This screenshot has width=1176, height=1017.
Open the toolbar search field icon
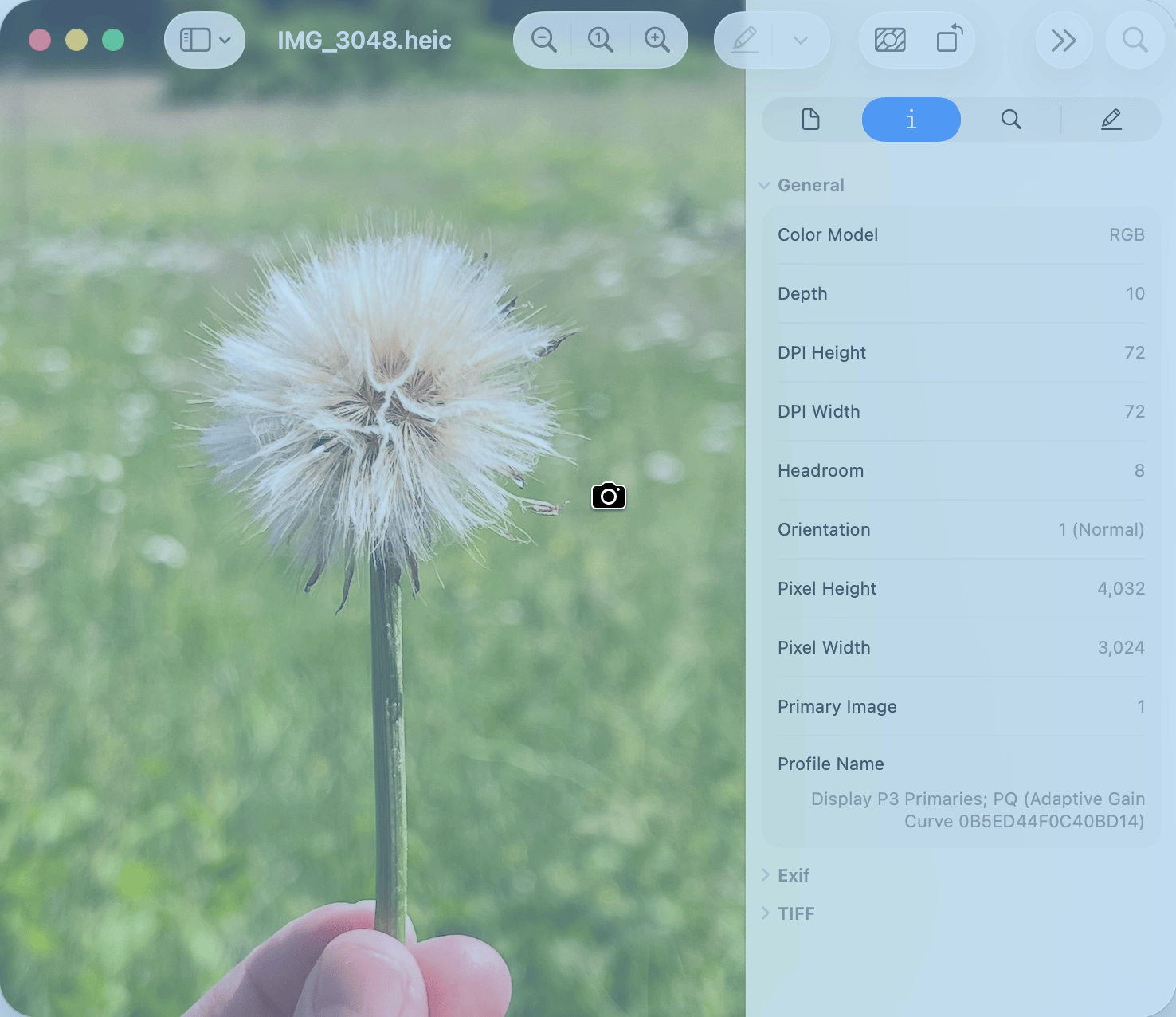point(1135,40)
